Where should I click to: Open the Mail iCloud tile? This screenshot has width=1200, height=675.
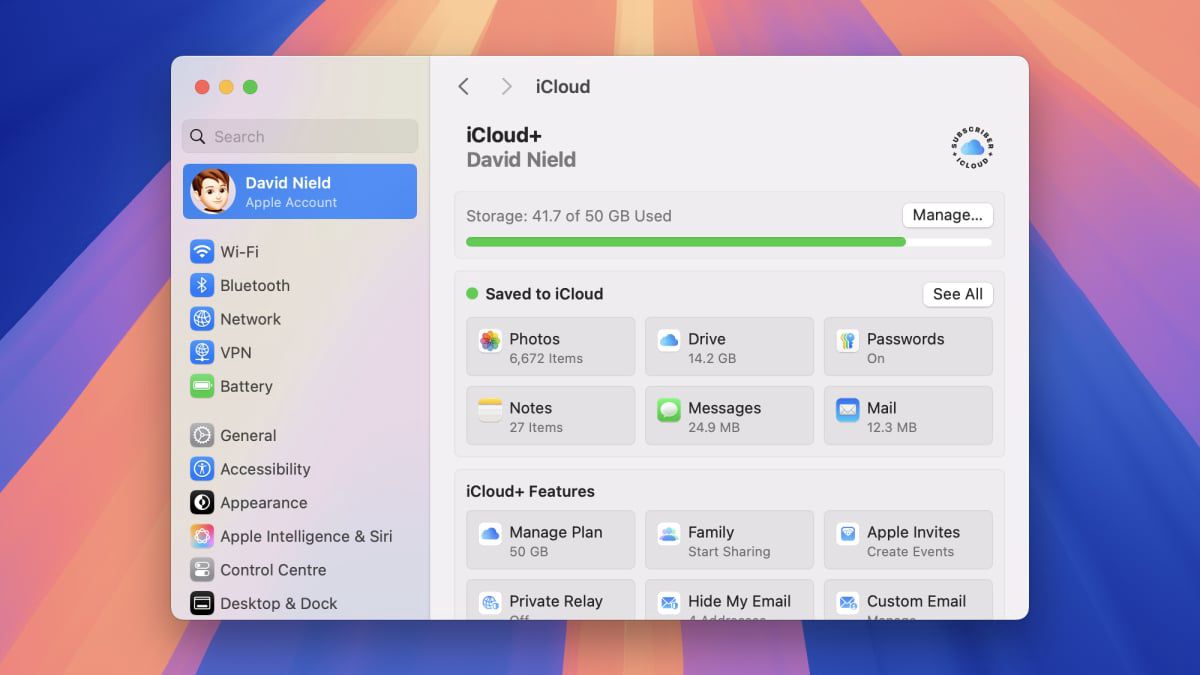point(908,416)
